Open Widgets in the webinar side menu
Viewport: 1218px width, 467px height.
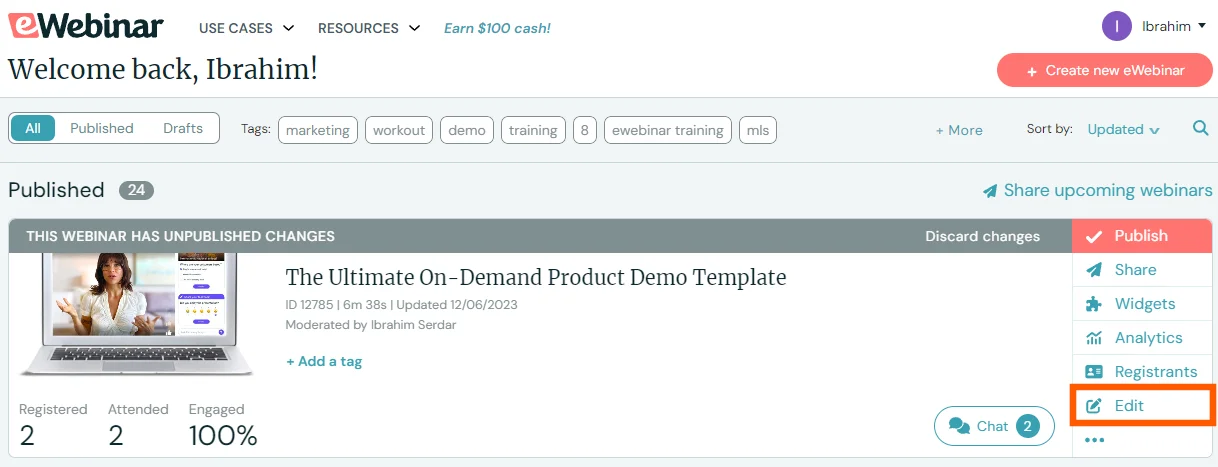1142,304
